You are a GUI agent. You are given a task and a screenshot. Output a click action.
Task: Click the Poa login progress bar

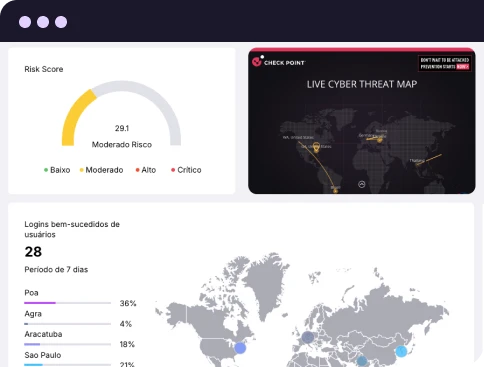coord(67,303)
